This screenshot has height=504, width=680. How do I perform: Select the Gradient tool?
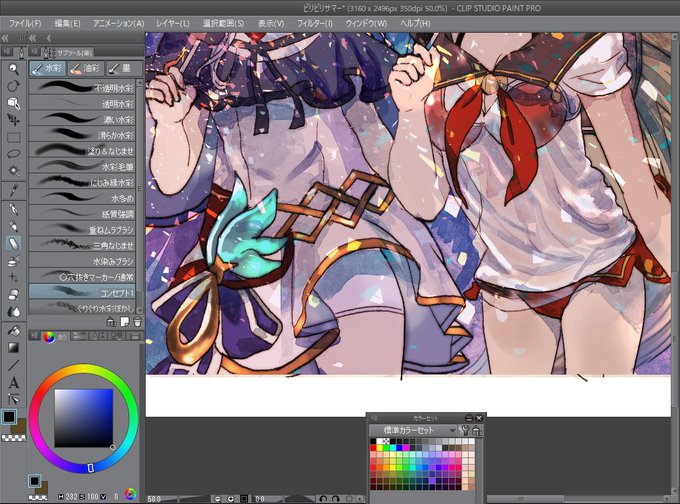pos(14,348)
